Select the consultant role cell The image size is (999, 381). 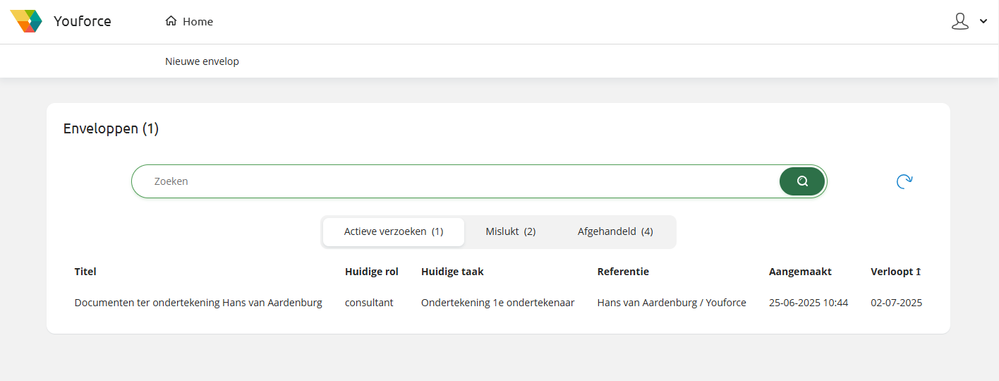369,303
